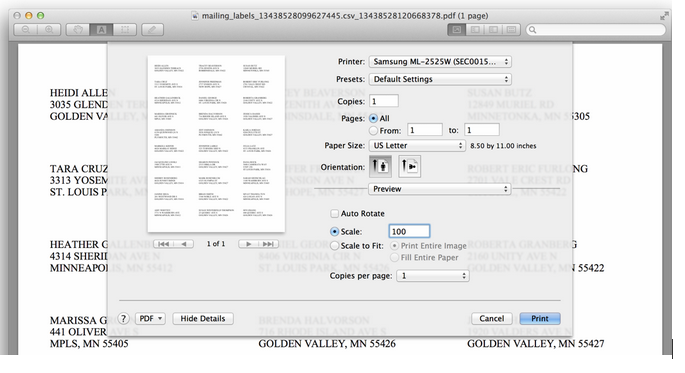
Task: Select the Scale radio button
Action: [x=335, y=231]
